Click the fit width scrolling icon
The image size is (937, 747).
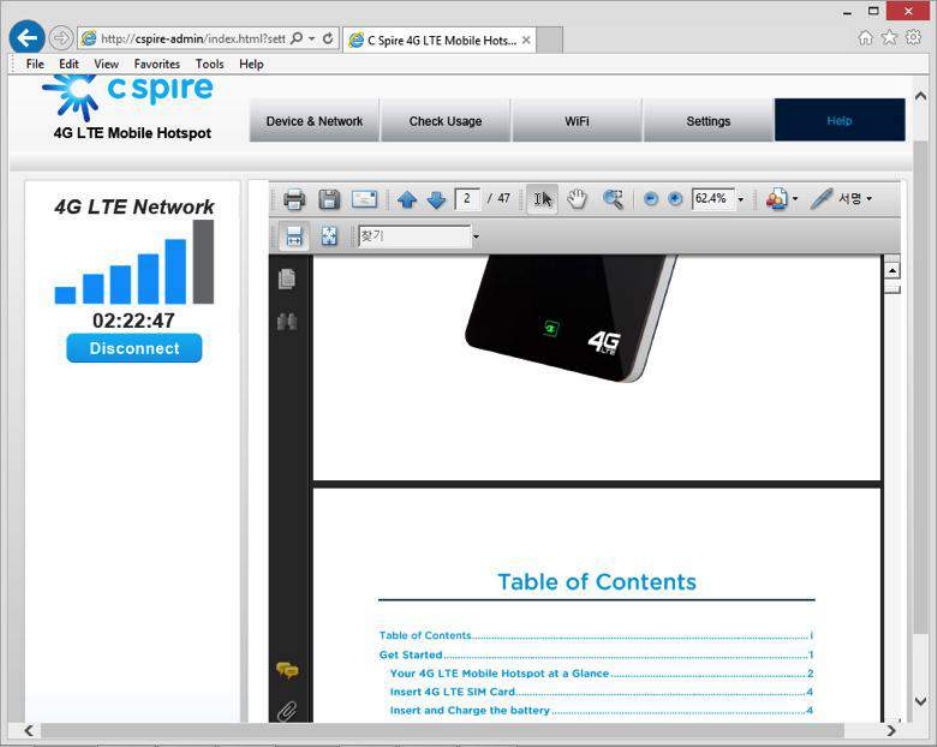tap(294, 236)
